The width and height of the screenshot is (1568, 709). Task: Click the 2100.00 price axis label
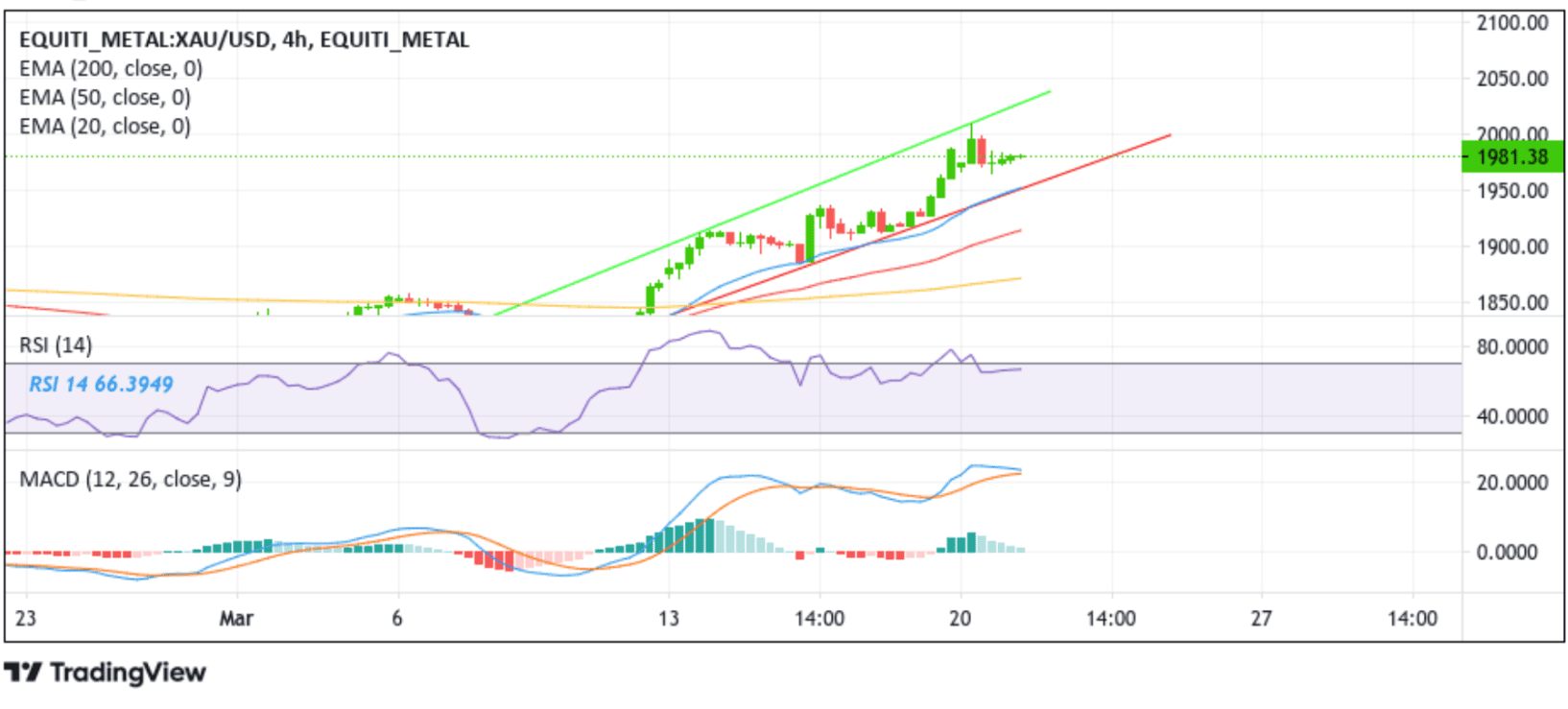point(1512,22)
